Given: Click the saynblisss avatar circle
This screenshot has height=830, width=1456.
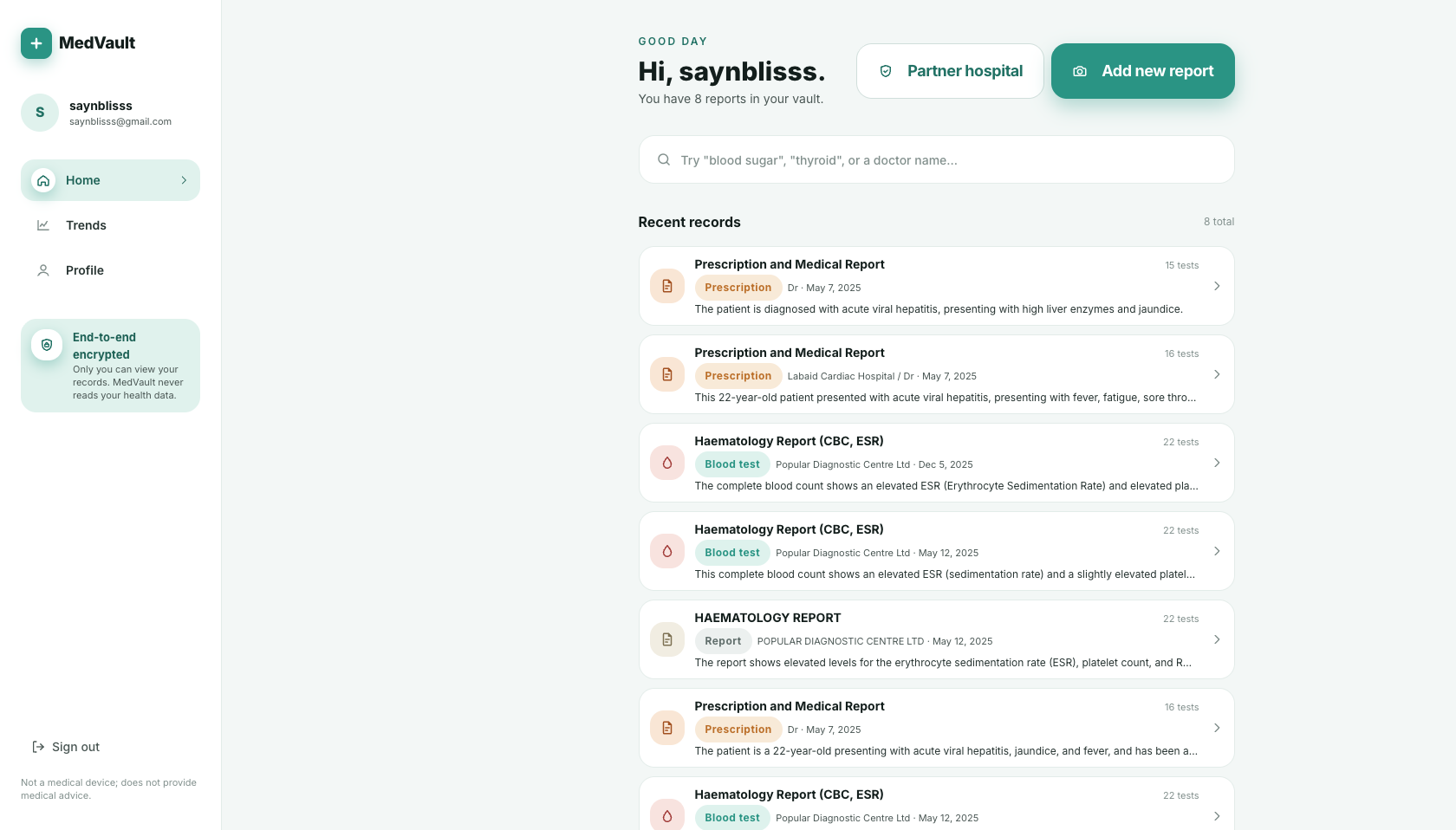Looking at the screenshot, I should 40,113.
